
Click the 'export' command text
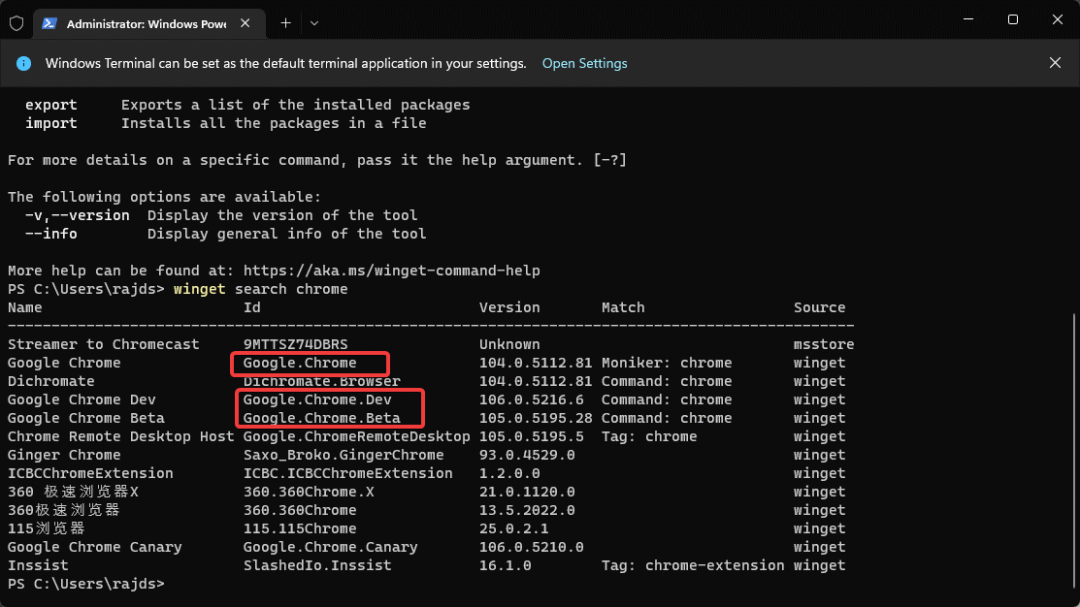pyautogui.click(x=51, y=105)
